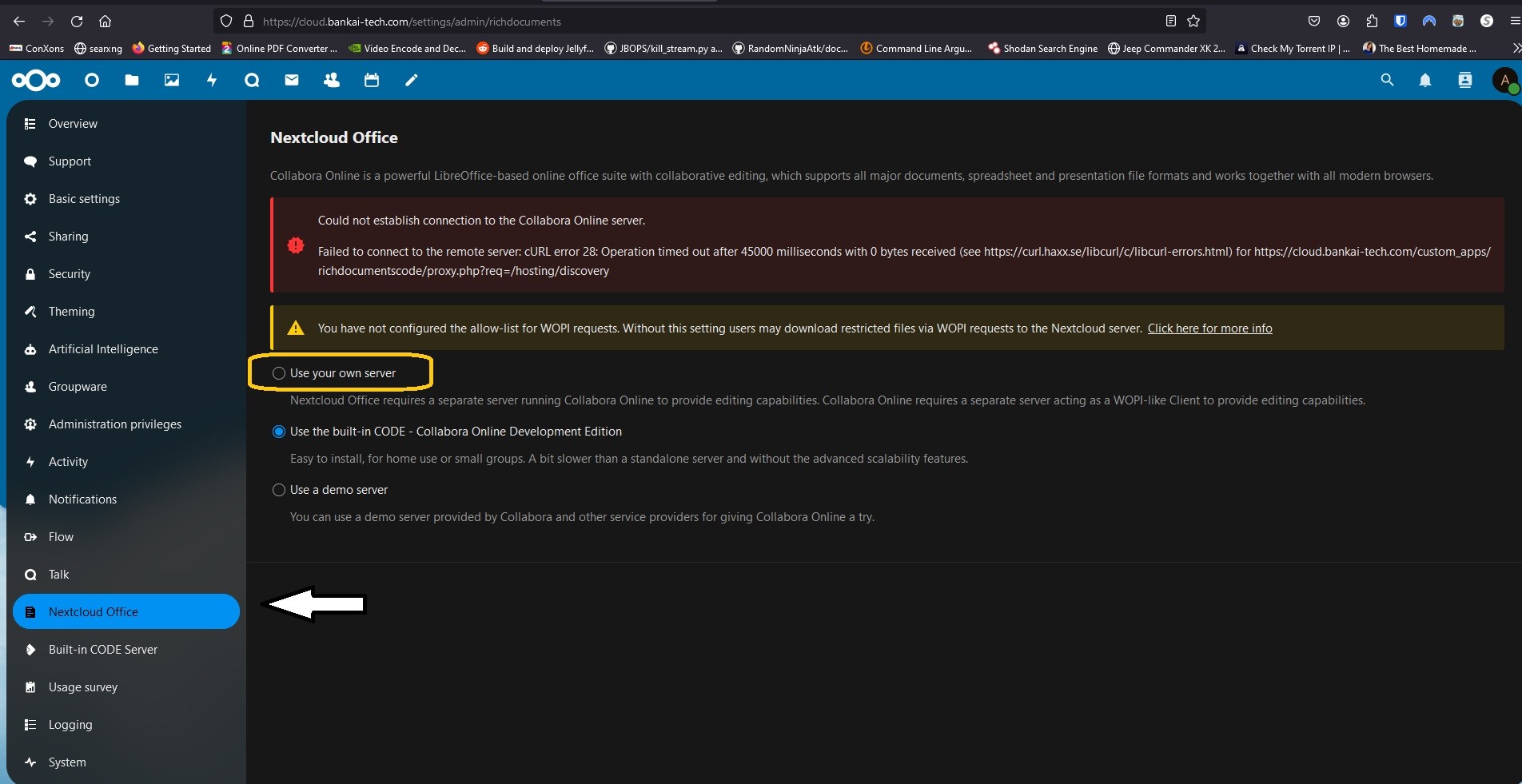
Task: Click 'Click here for more info' link
Action: pyautogui.click(x=1209, y=328)
